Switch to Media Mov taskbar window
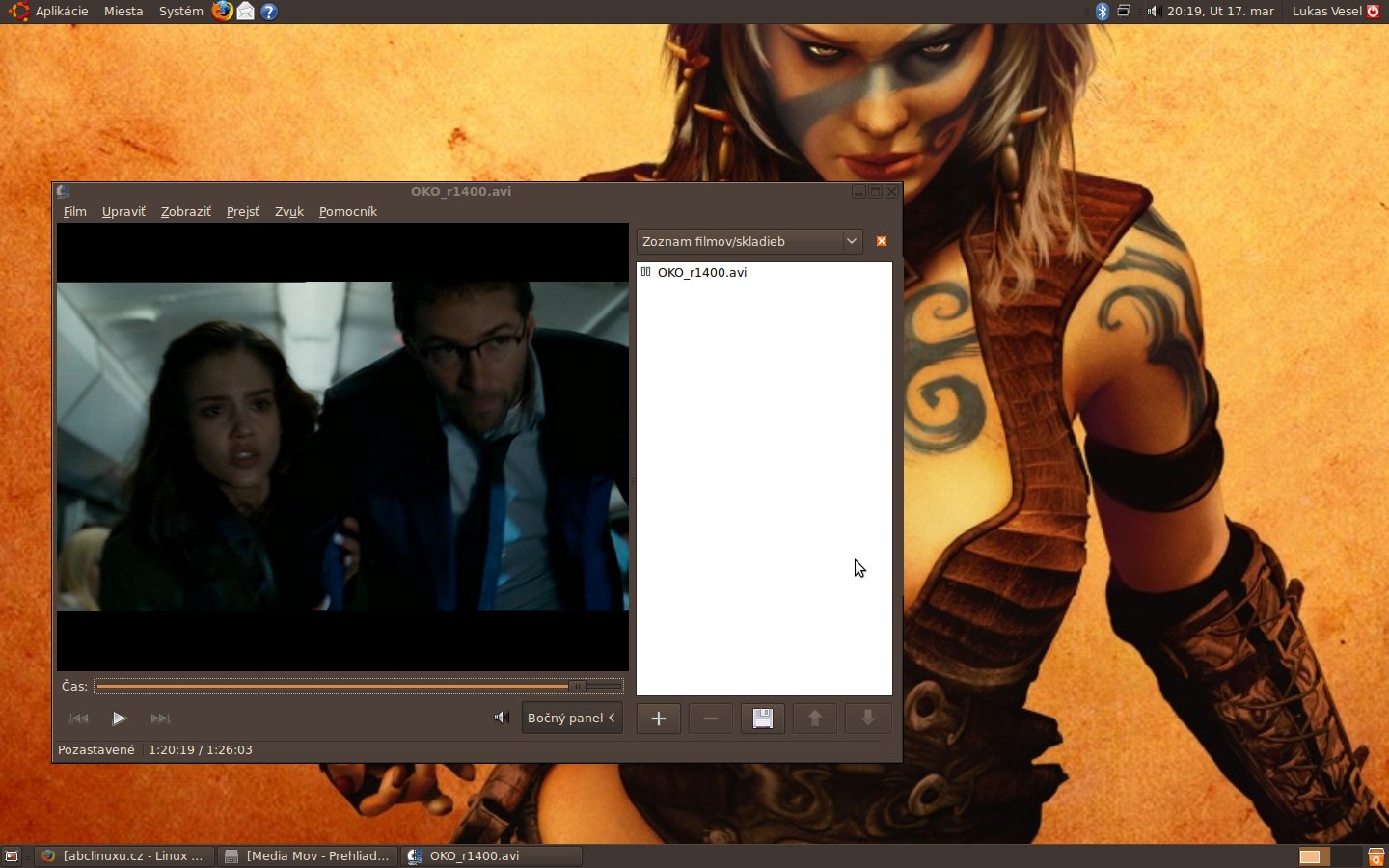Screen dimensions: 1389x868 (308, 855)
